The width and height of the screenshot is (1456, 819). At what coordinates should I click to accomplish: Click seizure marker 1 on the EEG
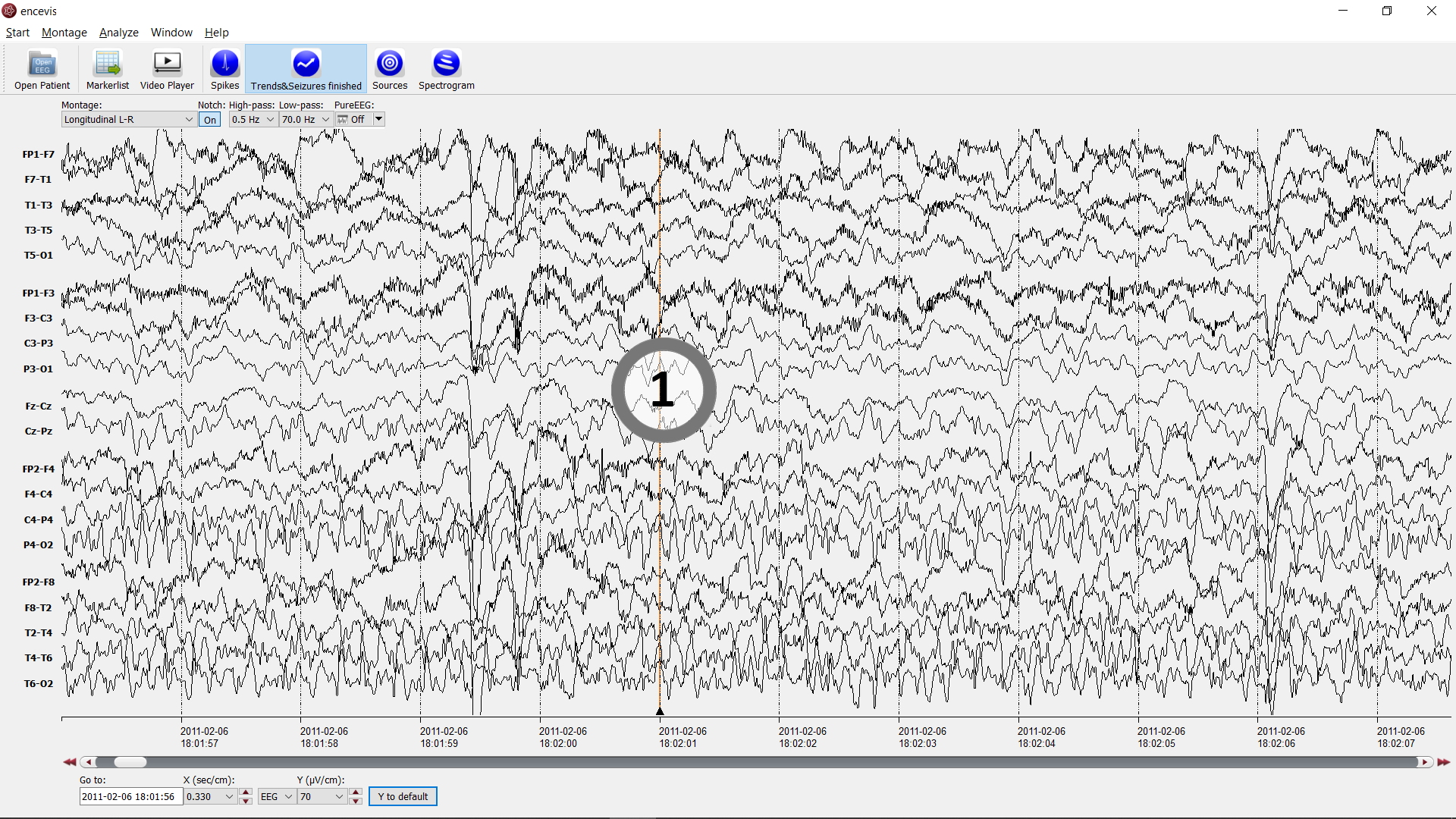click(x=662, y=389)
